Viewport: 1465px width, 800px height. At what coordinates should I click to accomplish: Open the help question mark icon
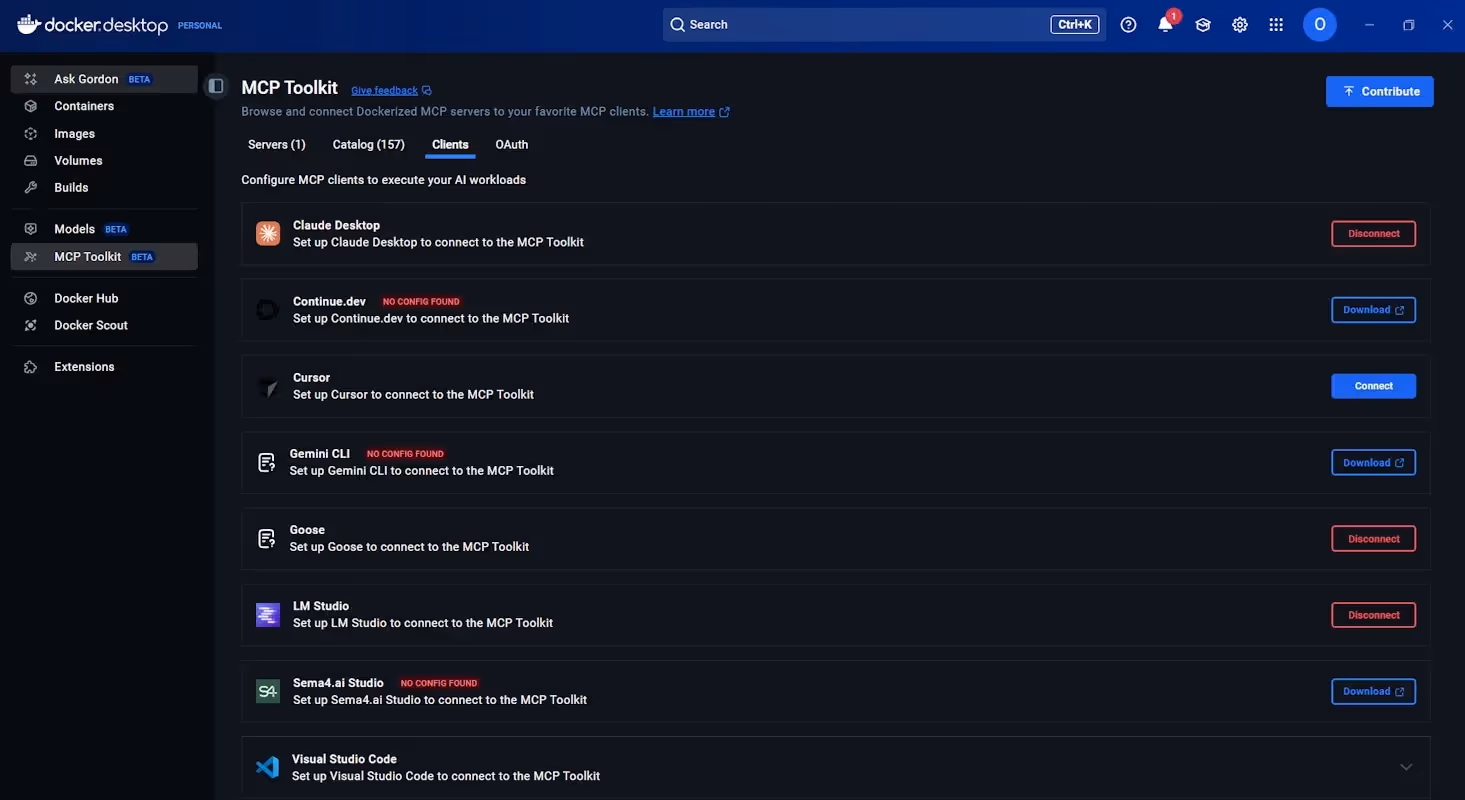pyautogui.click(x=1129, y=25)
